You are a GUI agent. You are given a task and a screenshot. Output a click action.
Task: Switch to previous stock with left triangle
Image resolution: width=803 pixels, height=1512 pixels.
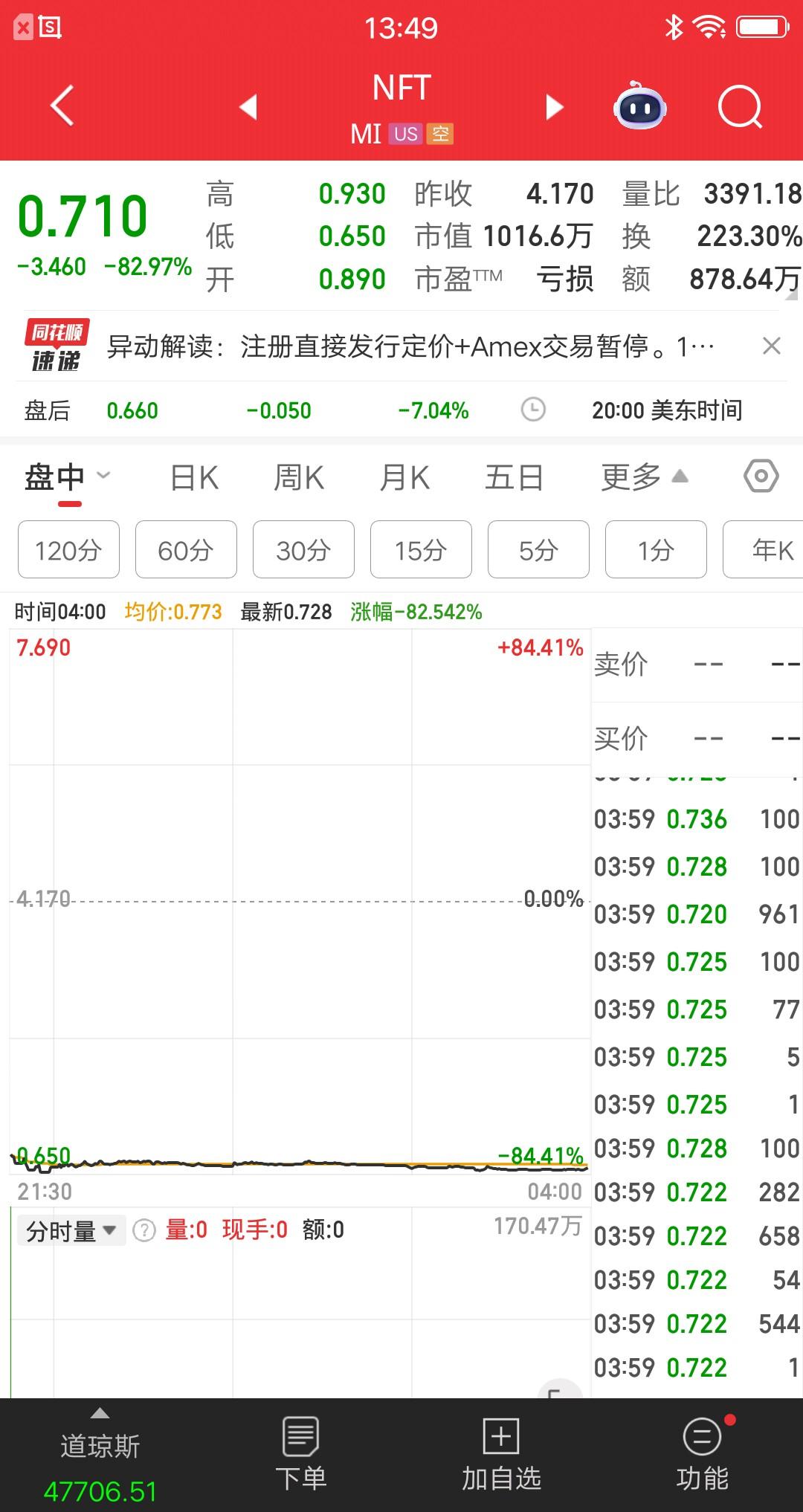(x=248, y=107)
